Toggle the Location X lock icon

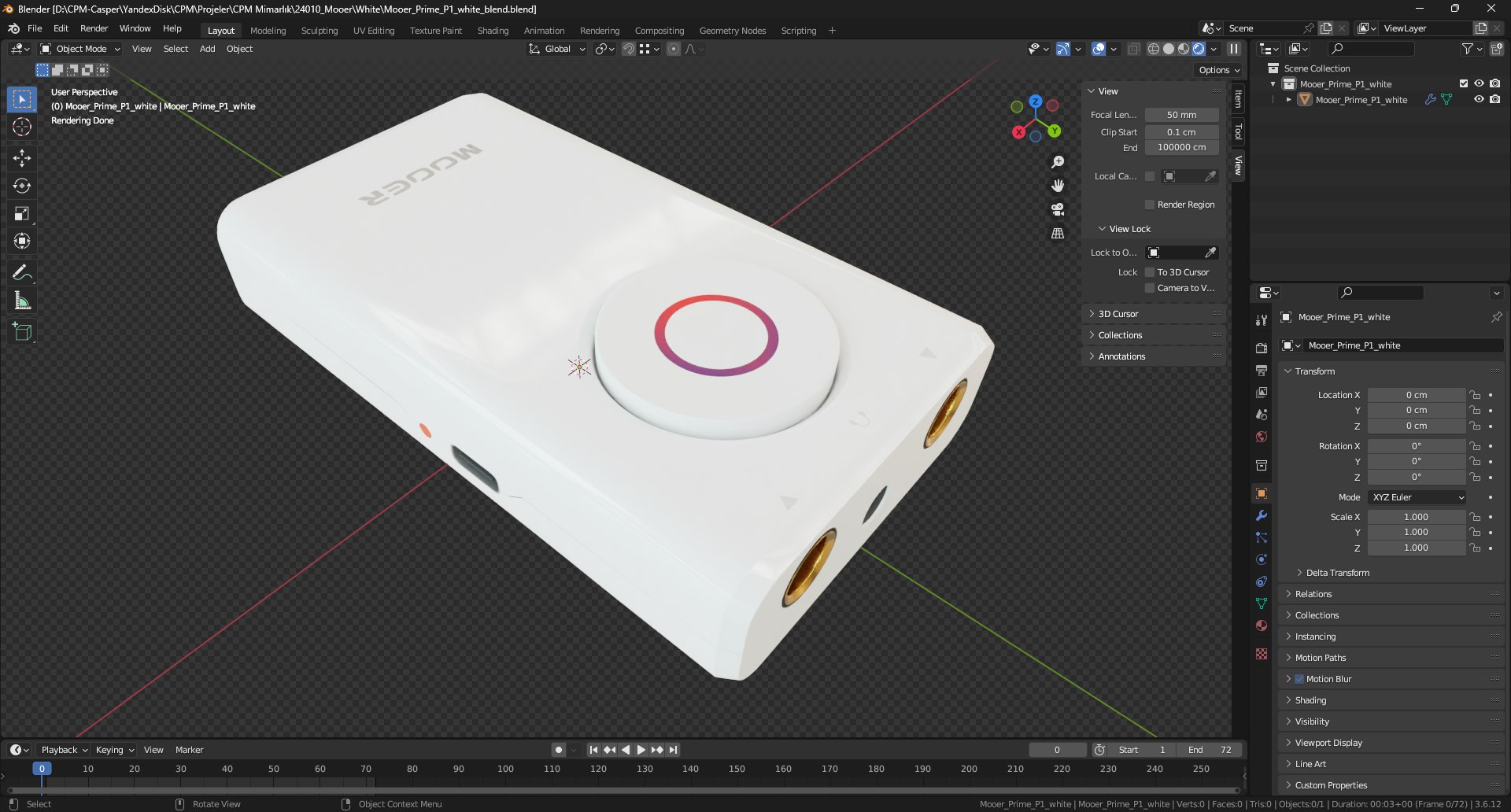tap(1476, 395)
